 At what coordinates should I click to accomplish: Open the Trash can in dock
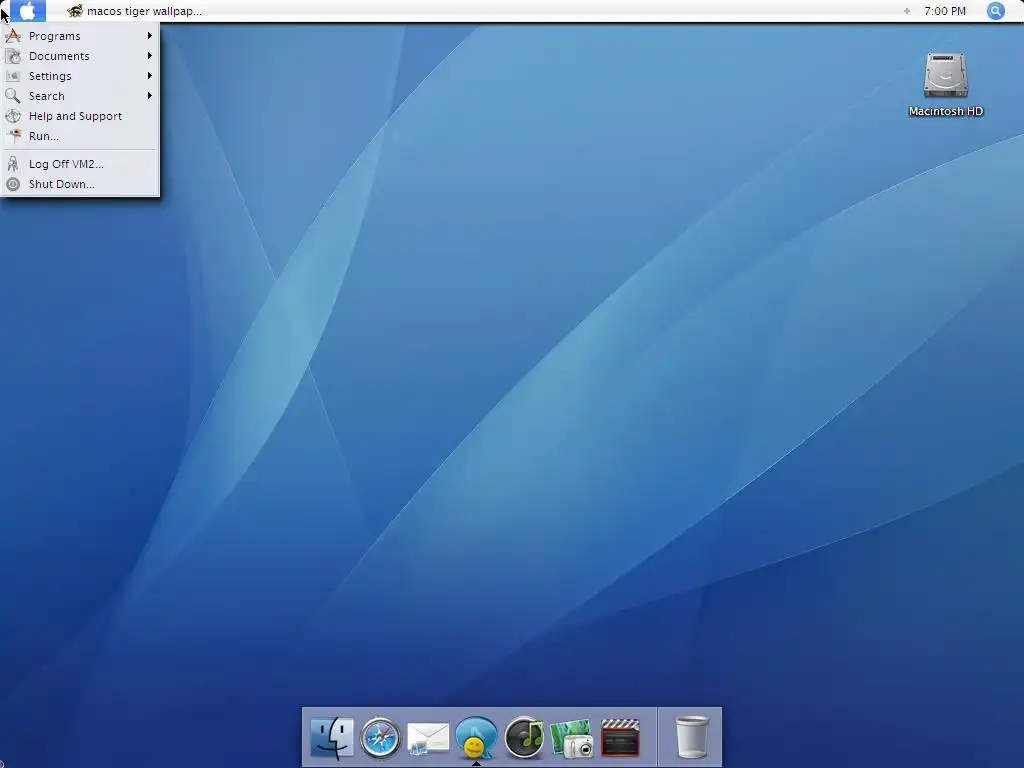pos(692,737)
